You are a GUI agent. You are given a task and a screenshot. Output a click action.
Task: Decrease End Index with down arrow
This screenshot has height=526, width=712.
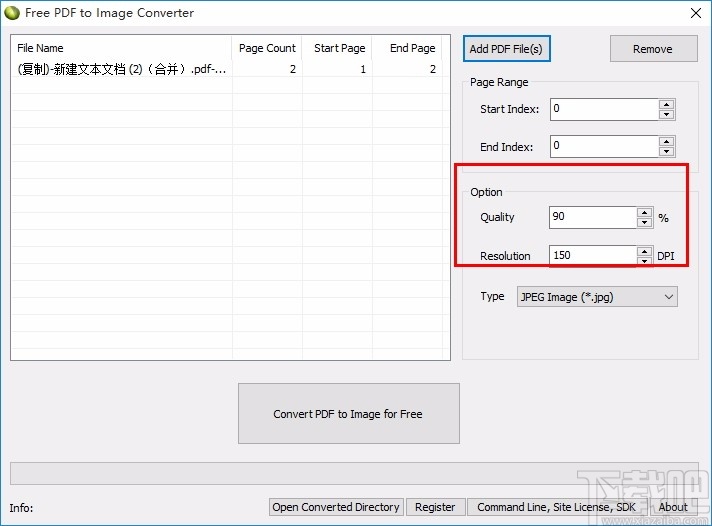(x=666, y=152)
